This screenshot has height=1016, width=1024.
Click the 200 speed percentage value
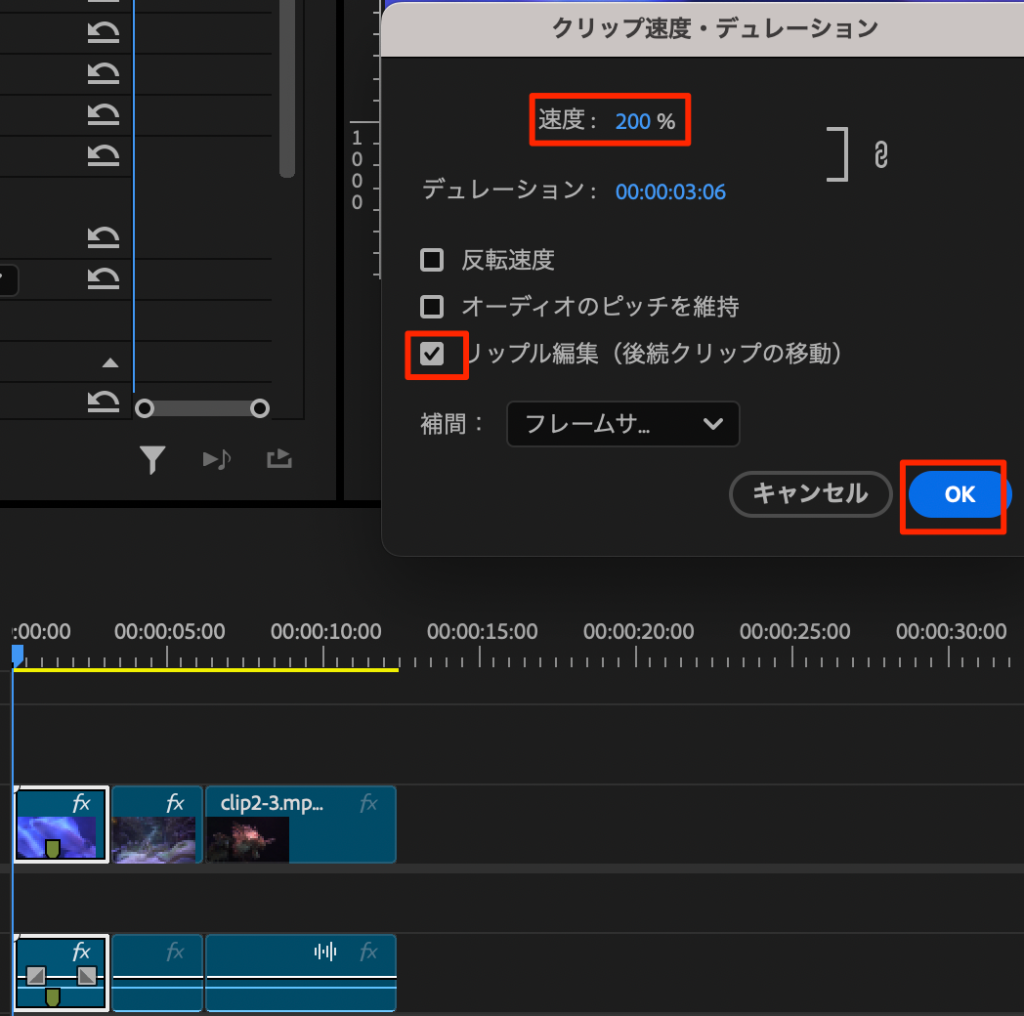pyautogui.click(x=633, y=122)
